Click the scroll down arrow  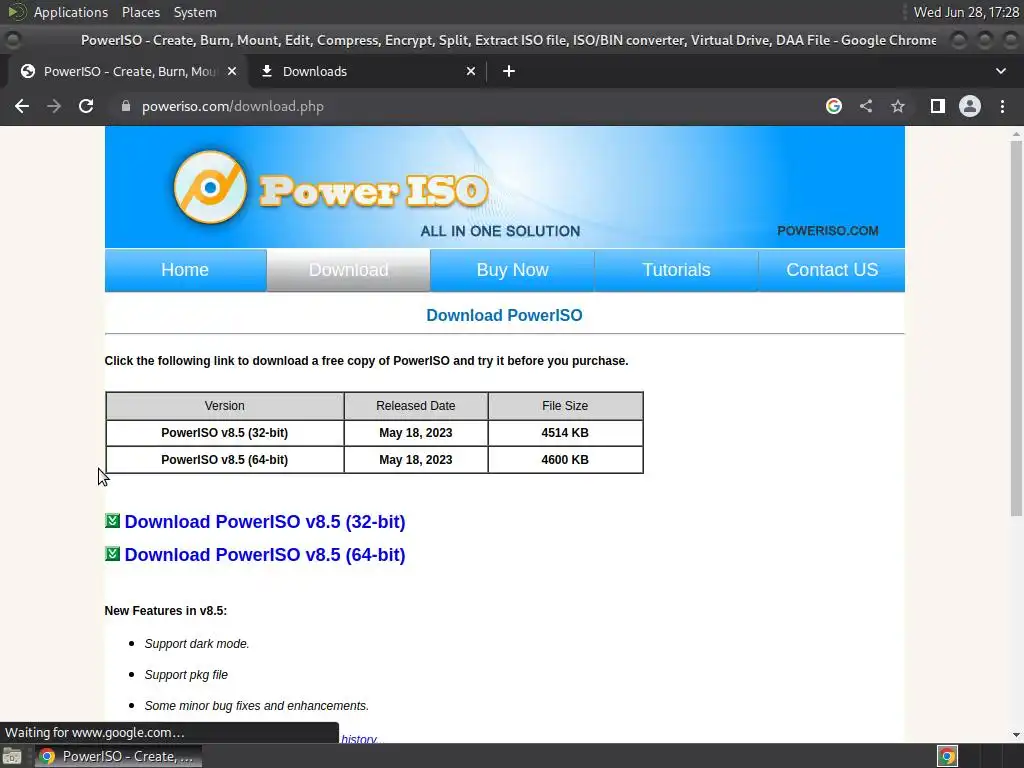pos(1016,735)
